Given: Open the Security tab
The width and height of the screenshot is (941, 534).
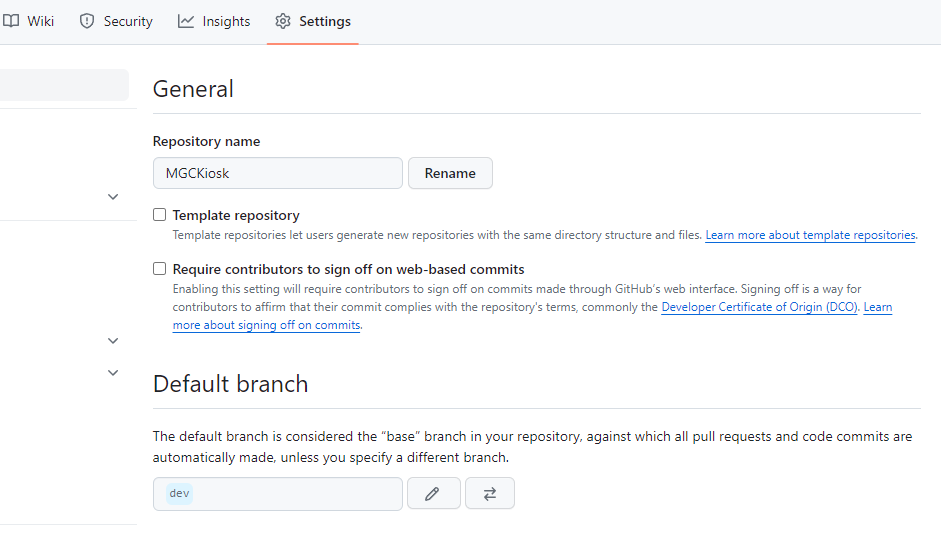Looking at the screenshot, I should [x=116, y=22].
